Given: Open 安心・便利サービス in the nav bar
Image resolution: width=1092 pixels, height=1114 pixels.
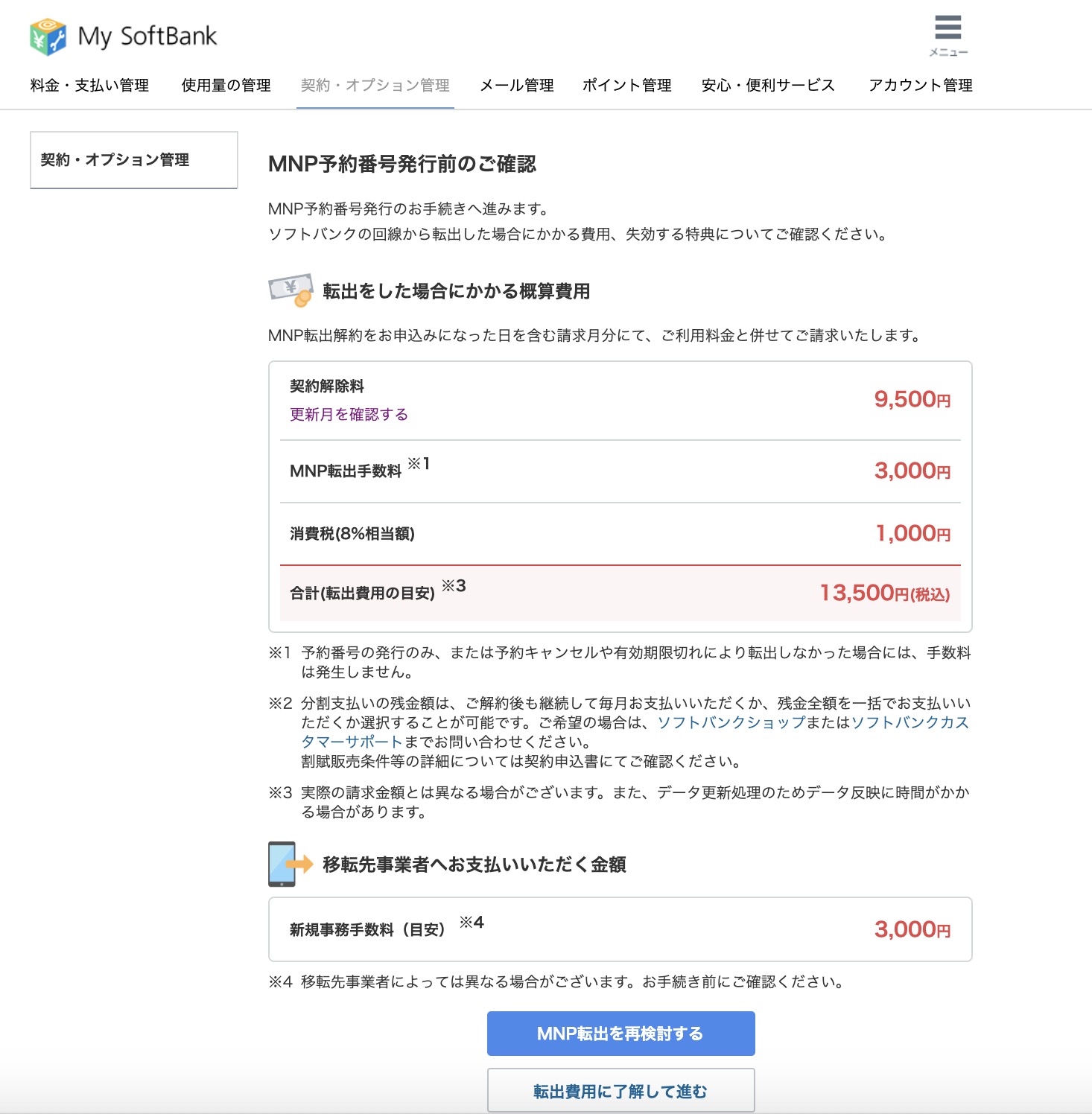Looking at the screenshot, I should tap(768, 86).
